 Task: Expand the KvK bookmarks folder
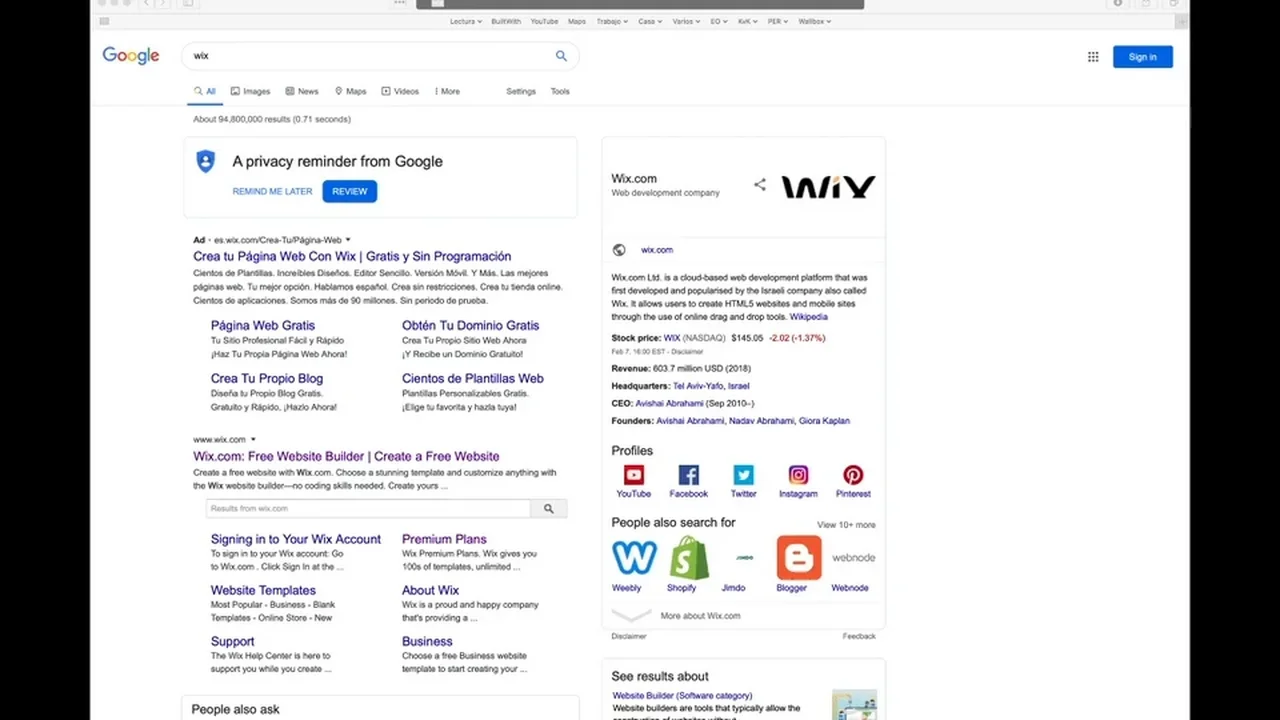[748, 21]
